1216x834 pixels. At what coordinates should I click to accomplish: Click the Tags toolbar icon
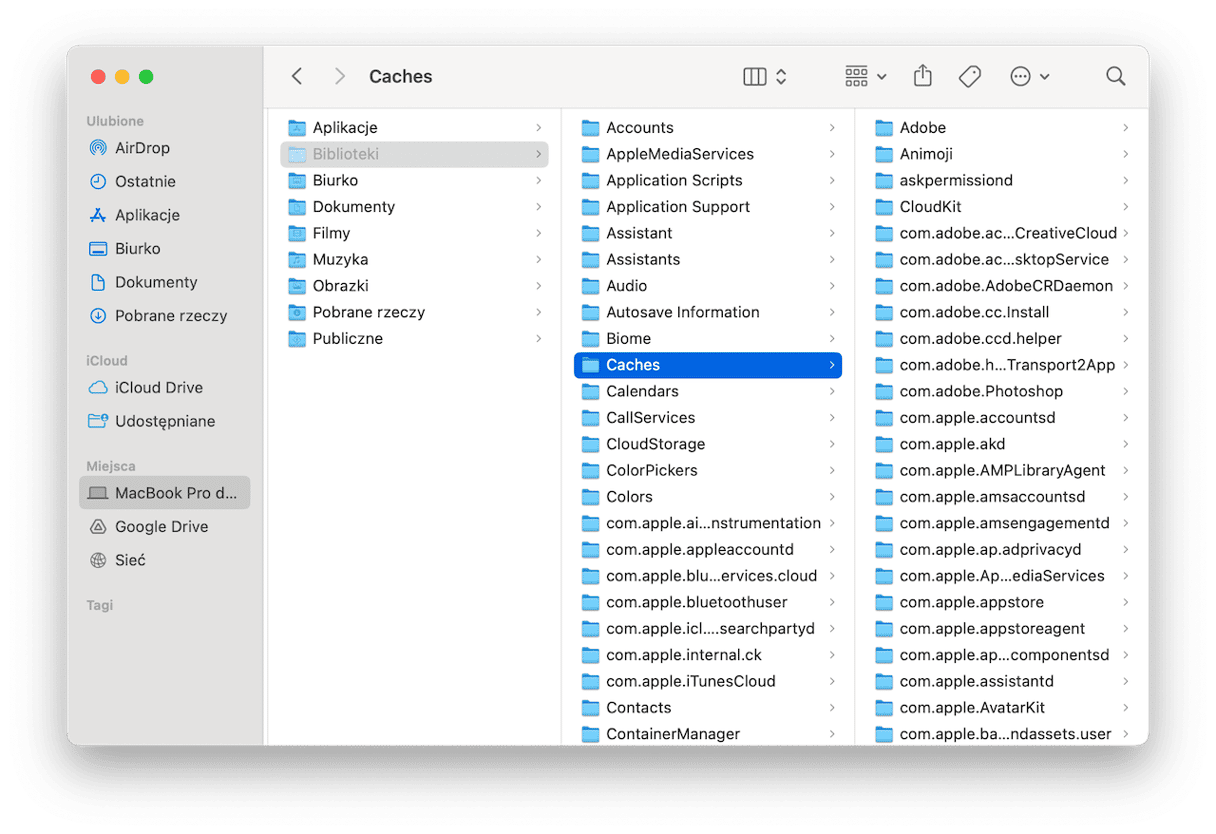pyautogui.click(x=970, y=76)
